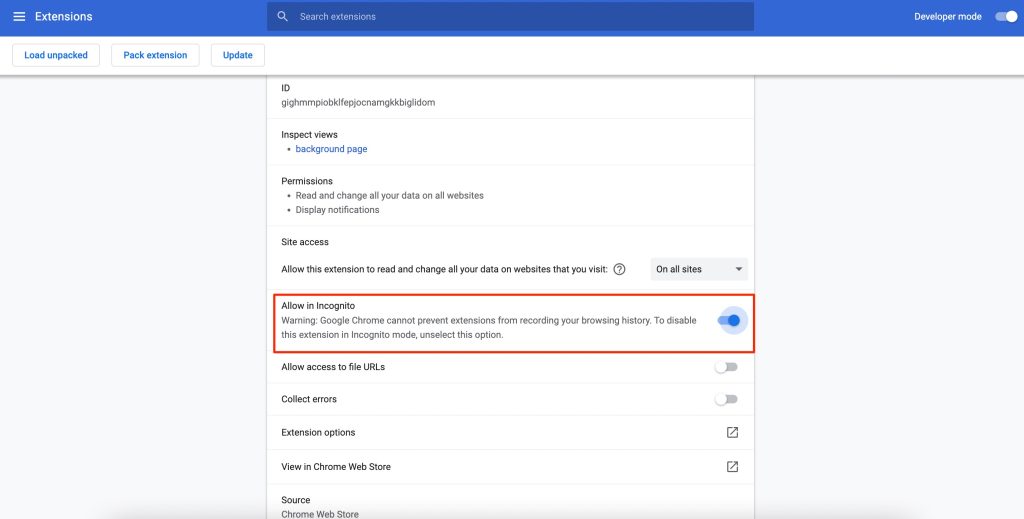Click the Display notifications permission text
Viewport: 1024px width, 519px height.
[337, 210]
